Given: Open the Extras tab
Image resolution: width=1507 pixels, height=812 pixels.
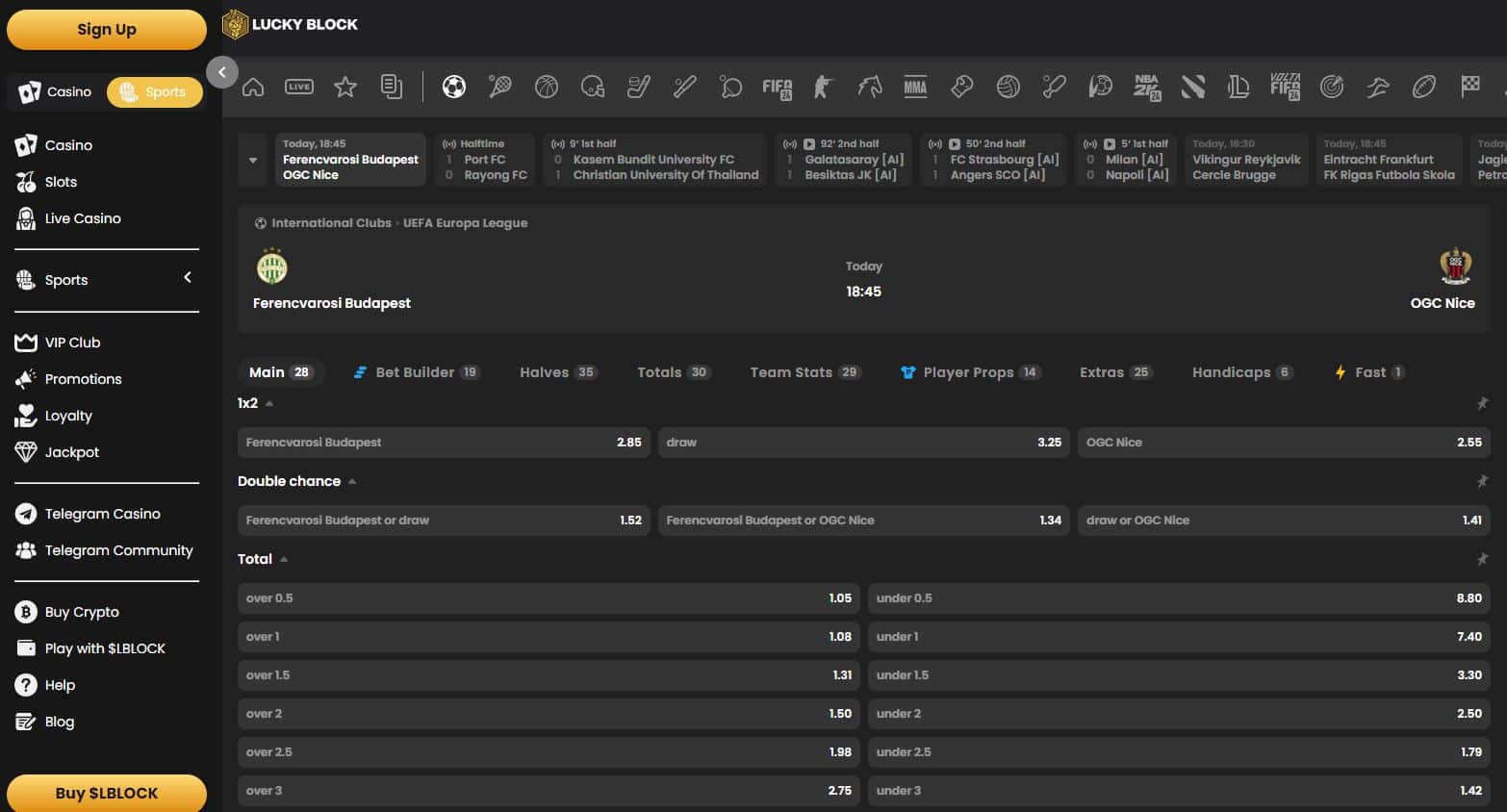Looking at the screenshot, I should (1115, 372).
